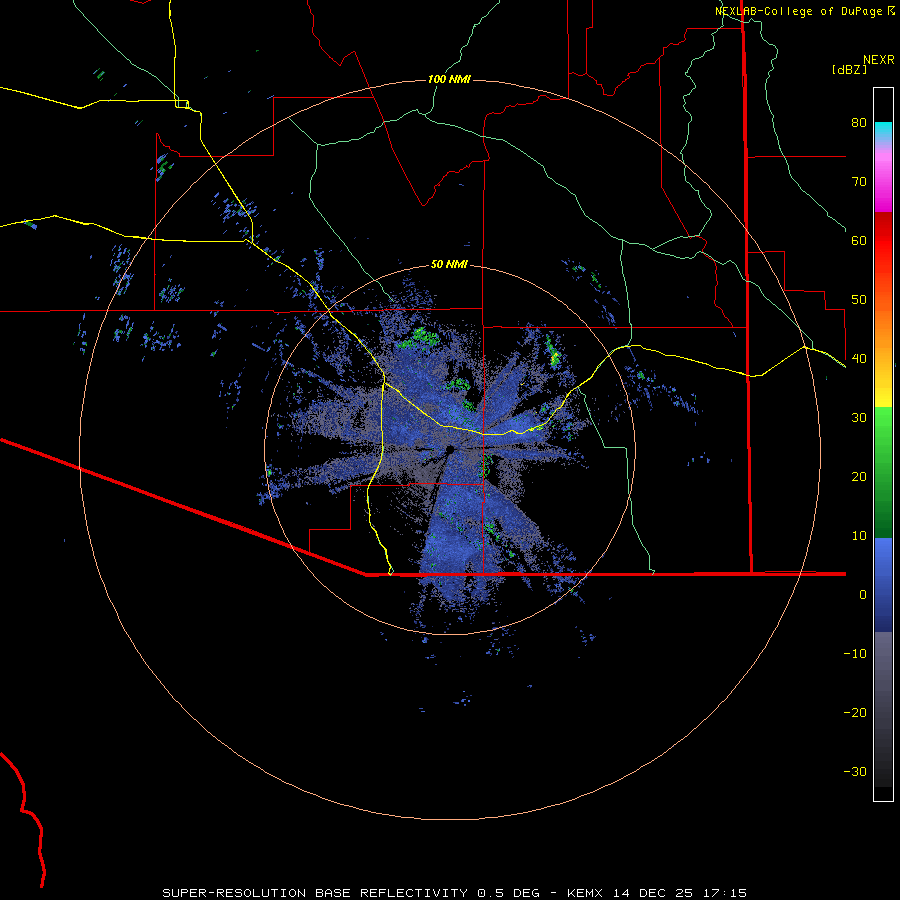Click the 80 value on the dBZ scale
900x900 pixels.
(x=859, y=122)
